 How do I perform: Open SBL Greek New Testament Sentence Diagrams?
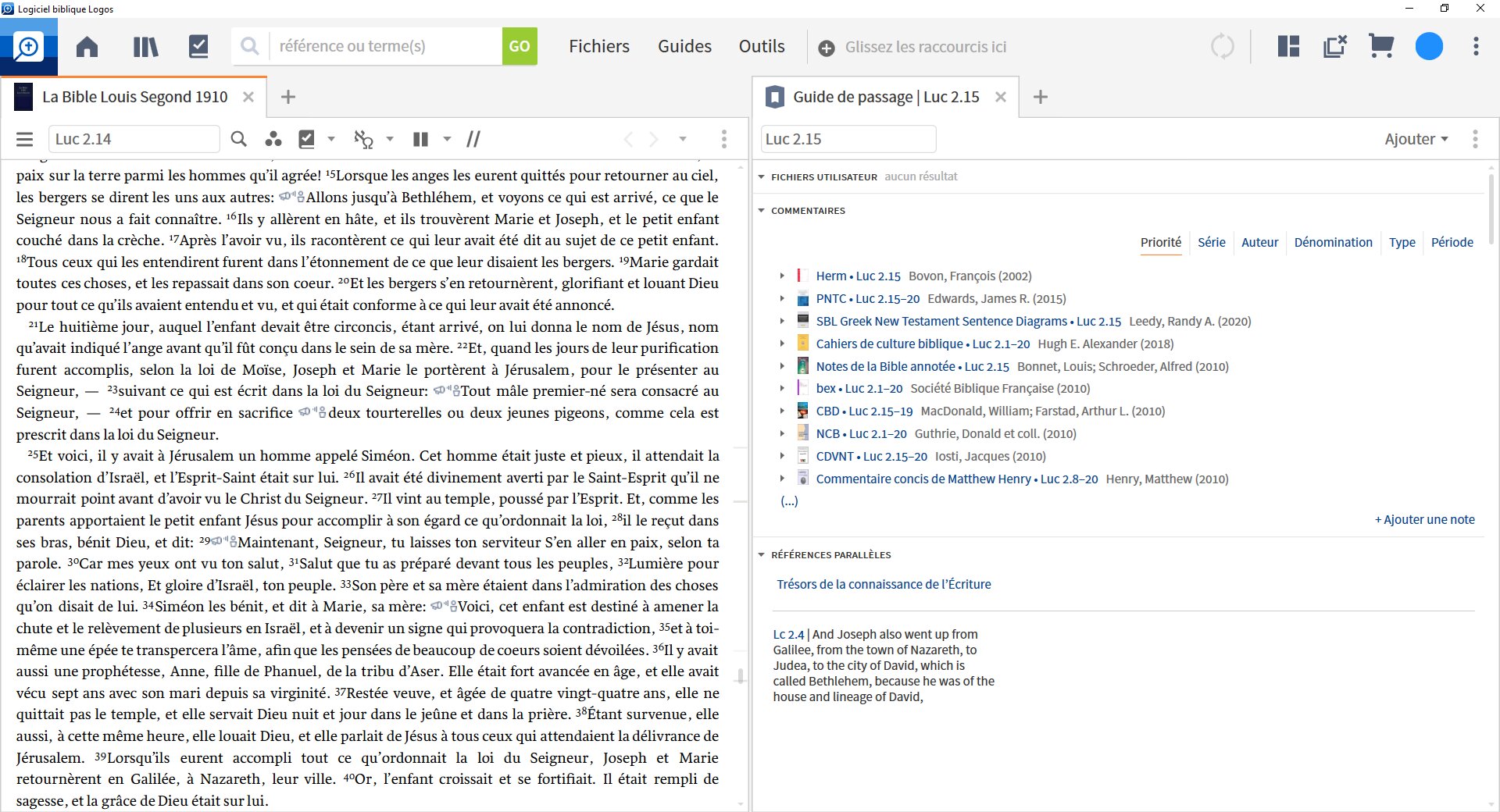[x=969, y=322]
